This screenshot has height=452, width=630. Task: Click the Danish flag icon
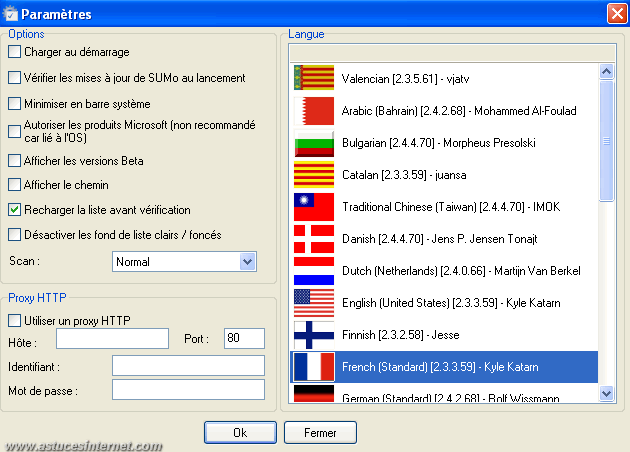(x=314, y=239)
